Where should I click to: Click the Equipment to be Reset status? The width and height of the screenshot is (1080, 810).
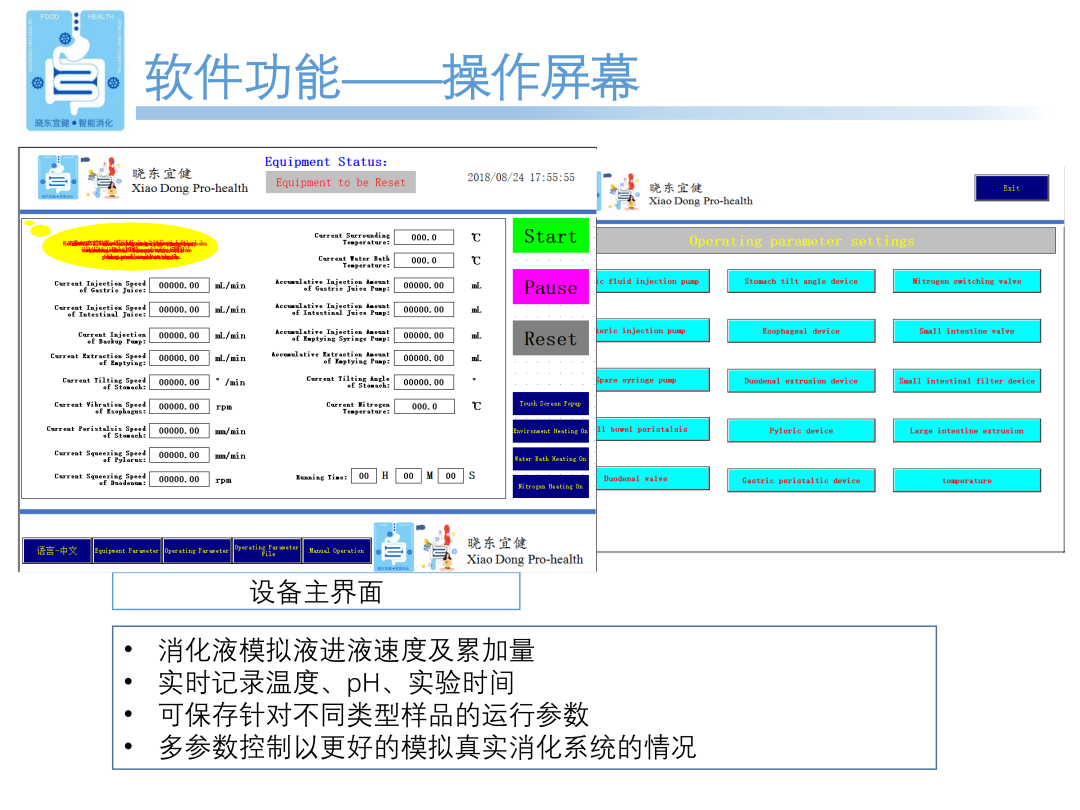pos(341,183)
